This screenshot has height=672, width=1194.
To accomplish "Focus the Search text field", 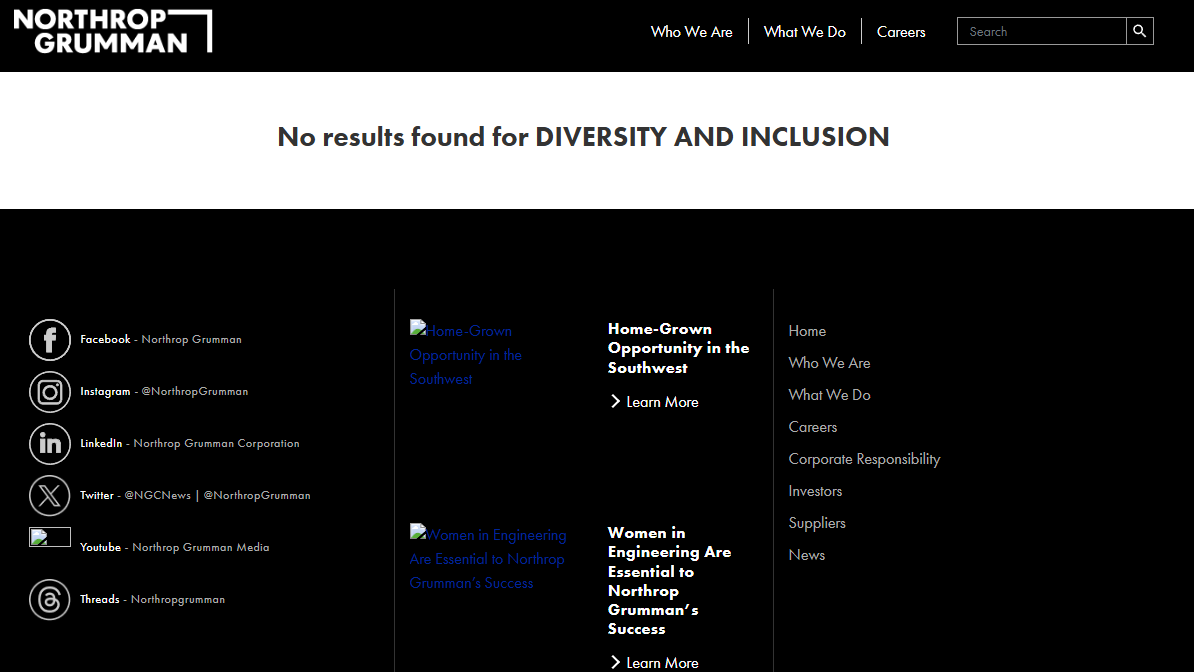I will (x=1041, y=31).
